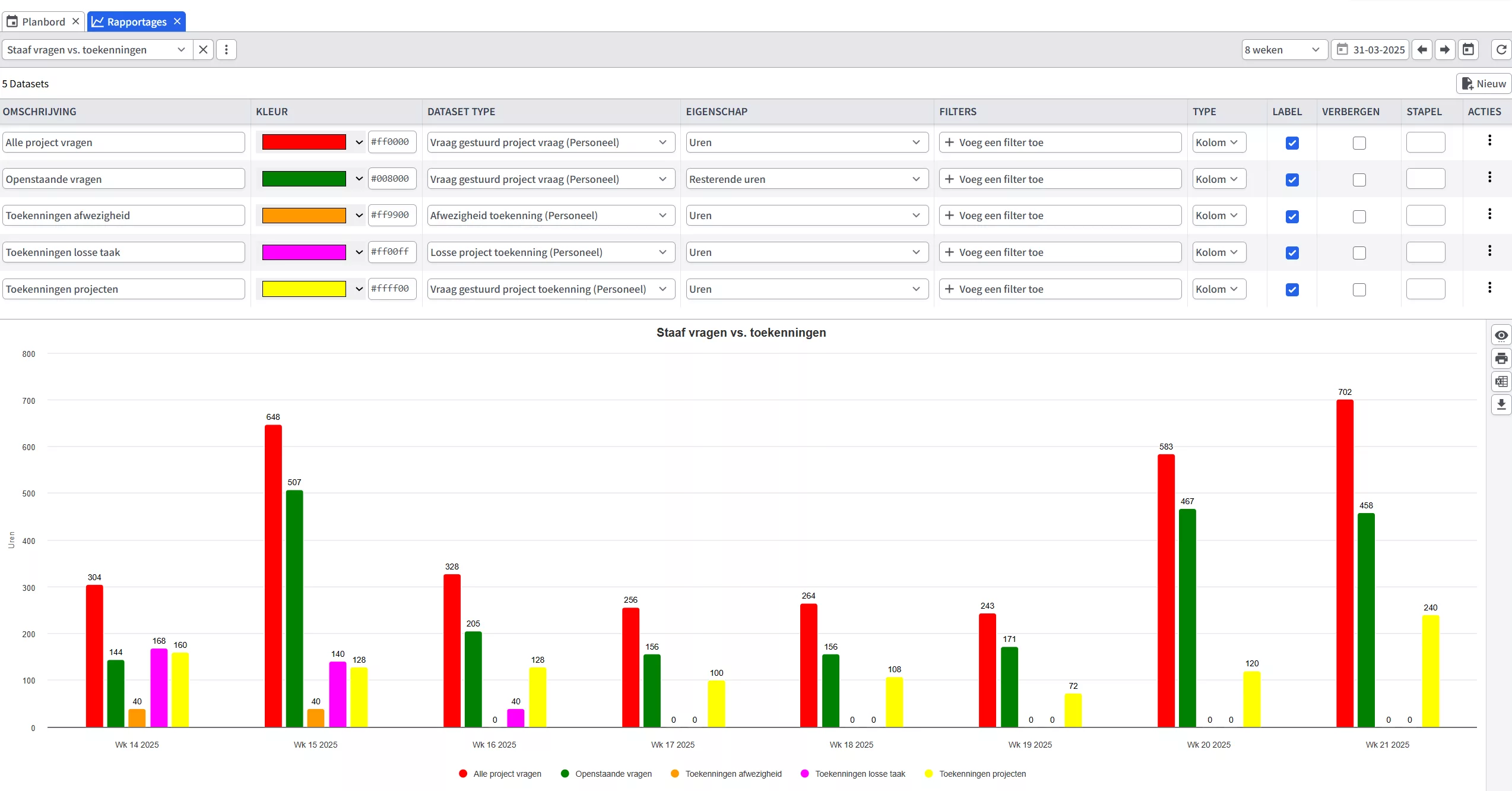Click the download chart icon
This screenshot has width=1512, height=791.
(1501, 405)
